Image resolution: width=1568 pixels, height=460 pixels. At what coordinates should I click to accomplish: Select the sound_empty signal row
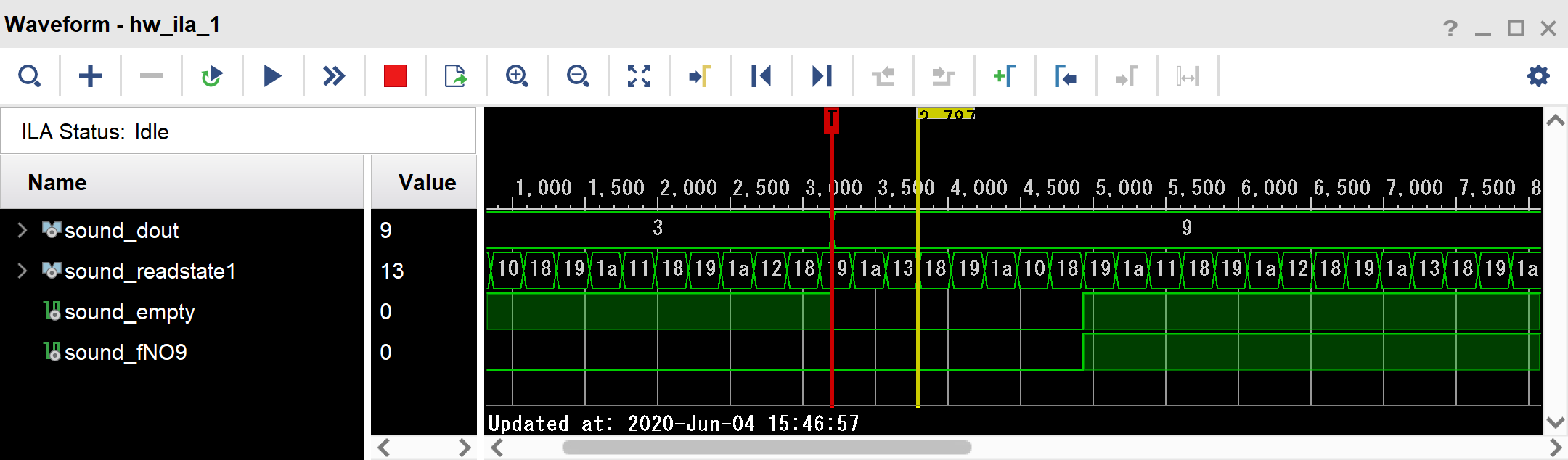point(129,311)
